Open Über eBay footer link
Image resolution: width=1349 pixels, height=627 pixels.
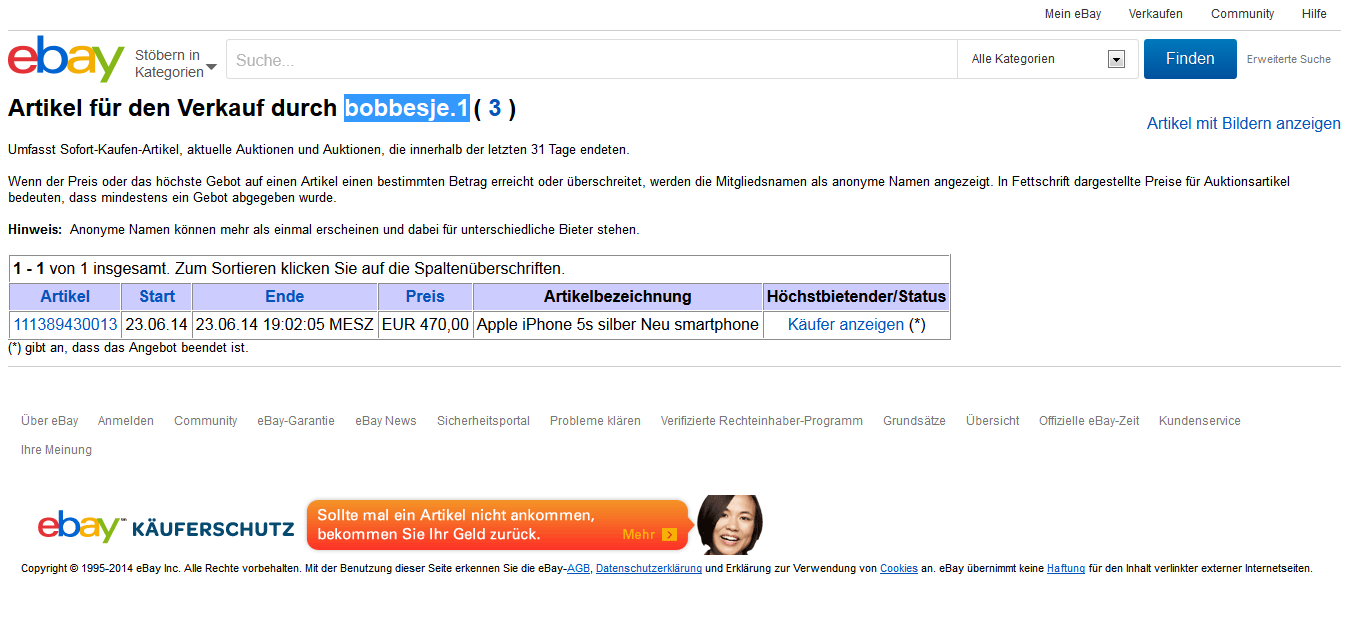tap(50, 421)
